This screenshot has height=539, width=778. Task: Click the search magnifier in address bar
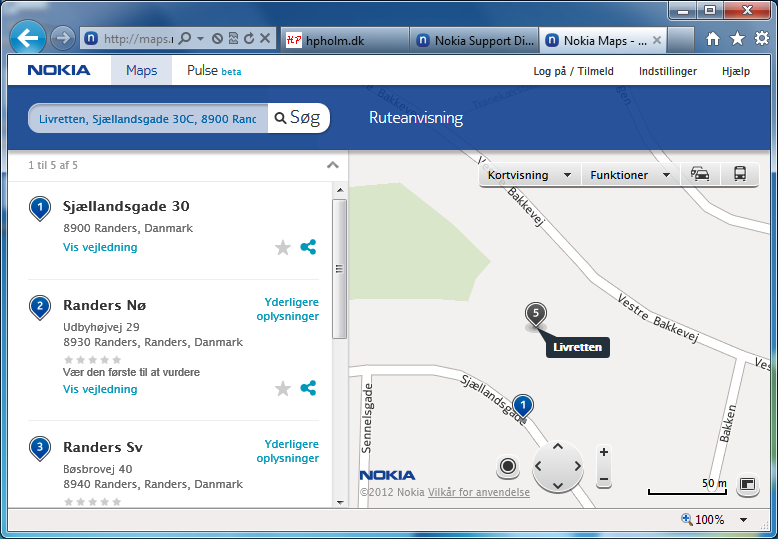point(185,38)
